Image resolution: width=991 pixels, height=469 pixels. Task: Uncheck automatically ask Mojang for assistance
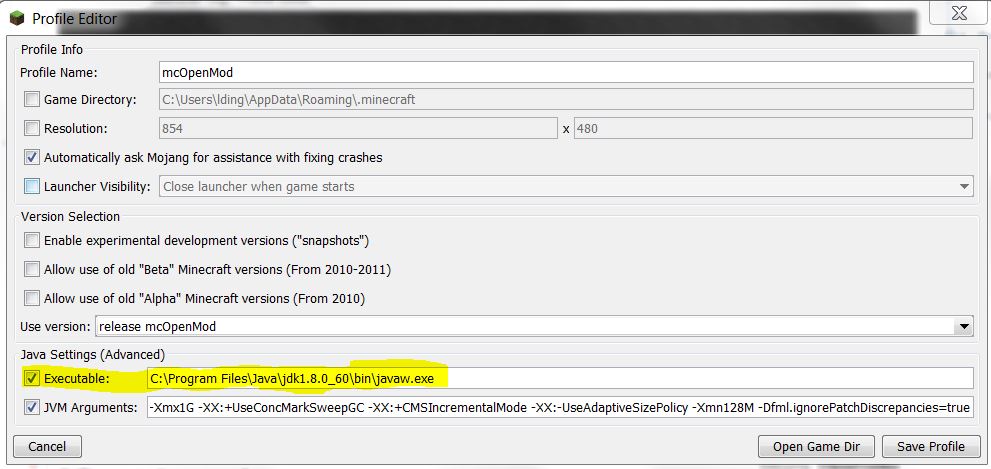(x=32, y=157)
